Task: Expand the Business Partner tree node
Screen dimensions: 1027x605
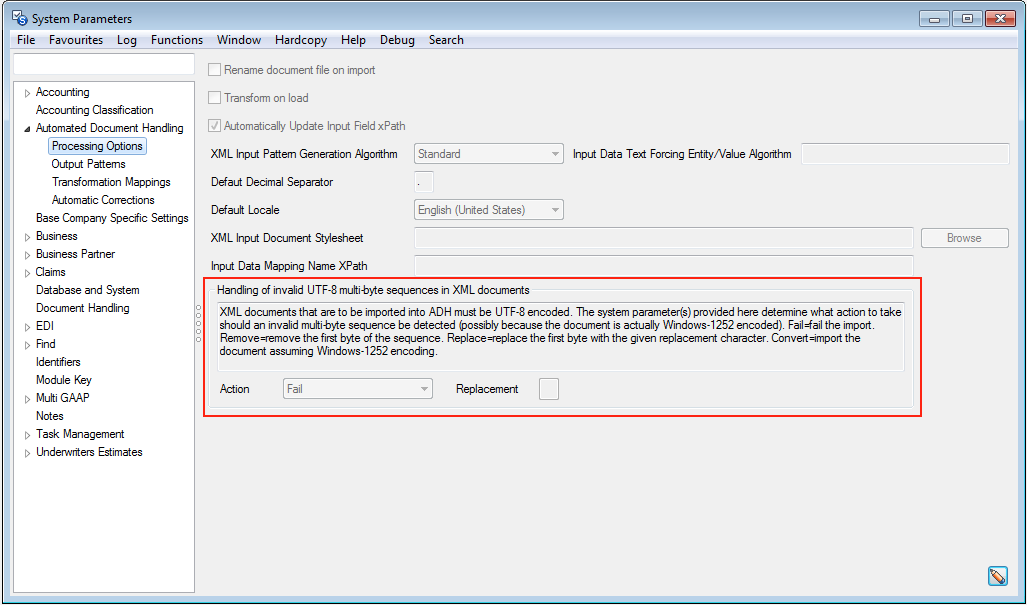Action: click(x=27, y=255)
